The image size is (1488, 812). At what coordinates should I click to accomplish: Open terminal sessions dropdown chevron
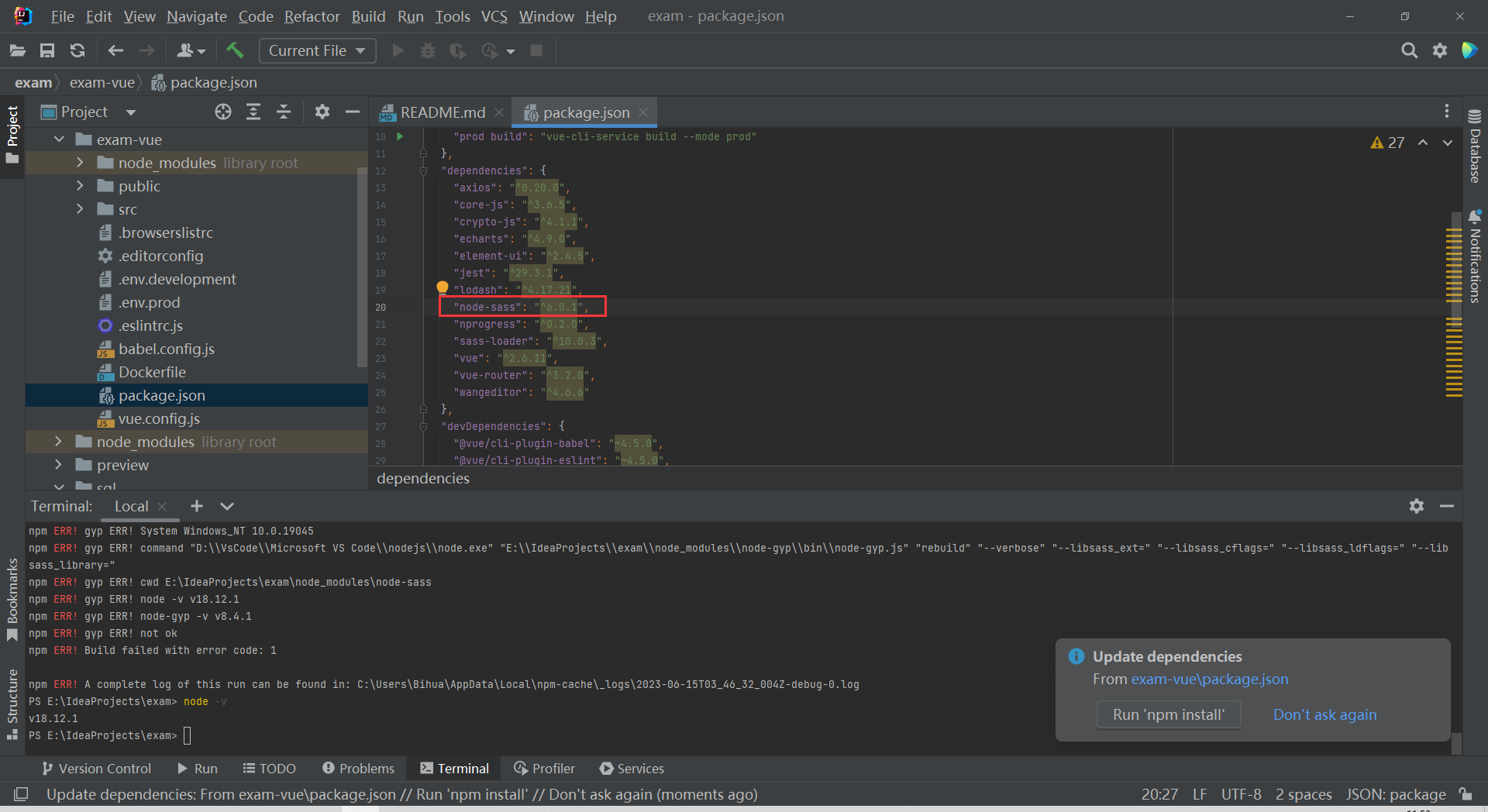(227, 506)
